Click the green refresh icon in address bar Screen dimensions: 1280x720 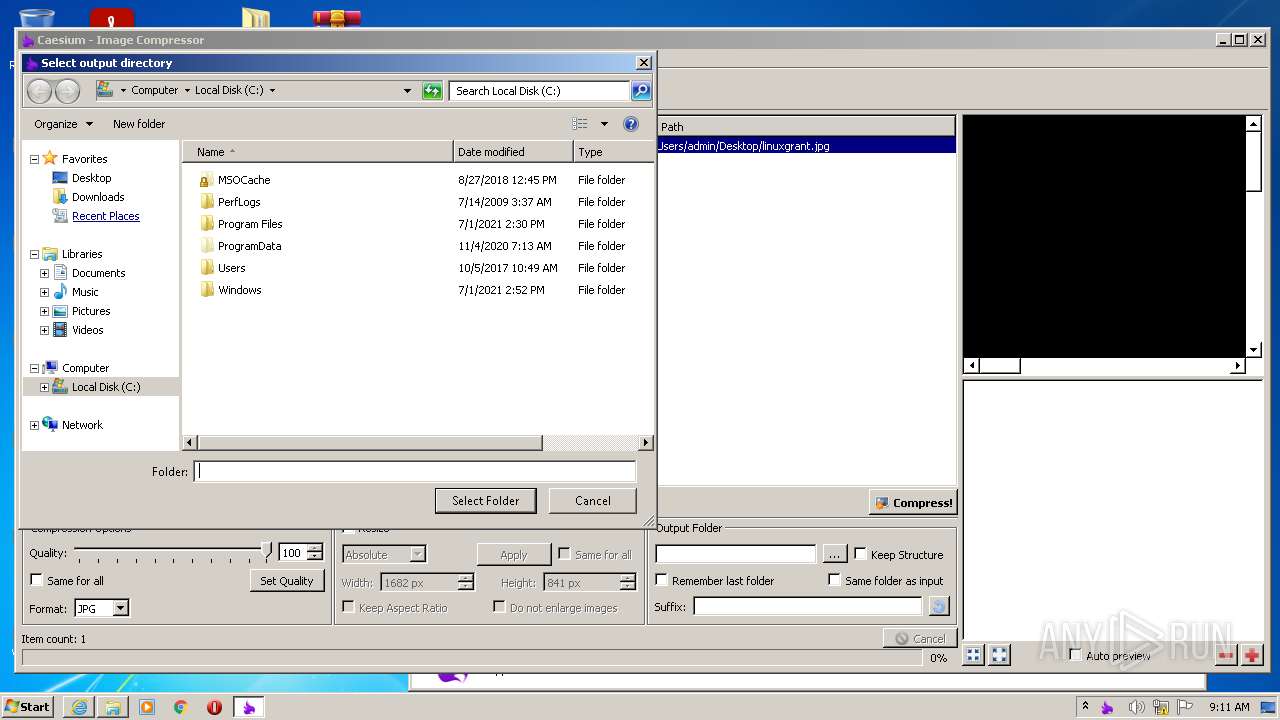tap(432, 90)
